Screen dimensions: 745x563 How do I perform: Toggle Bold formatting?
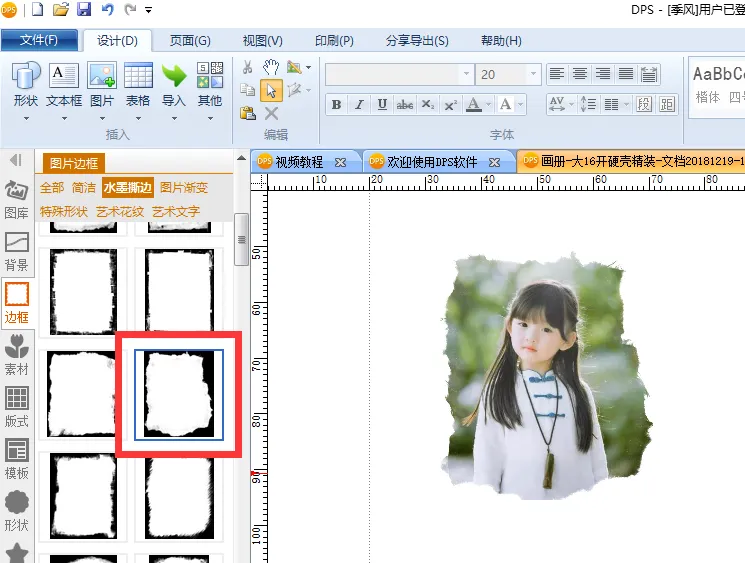[x=336, y=105]
